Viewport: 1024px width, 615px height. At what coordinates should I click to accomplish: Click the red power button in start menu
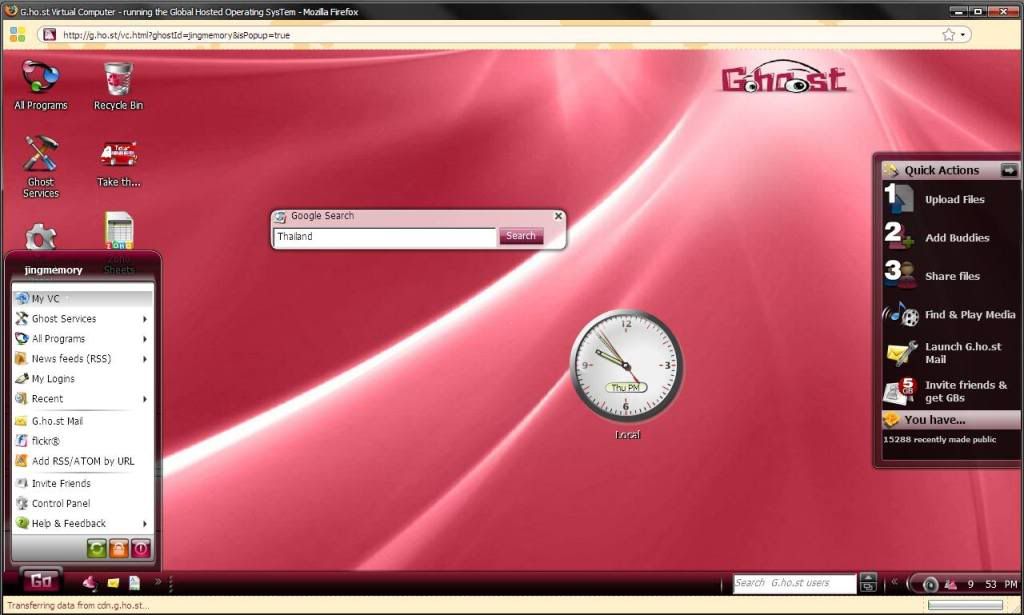click(x=140, y=548)
